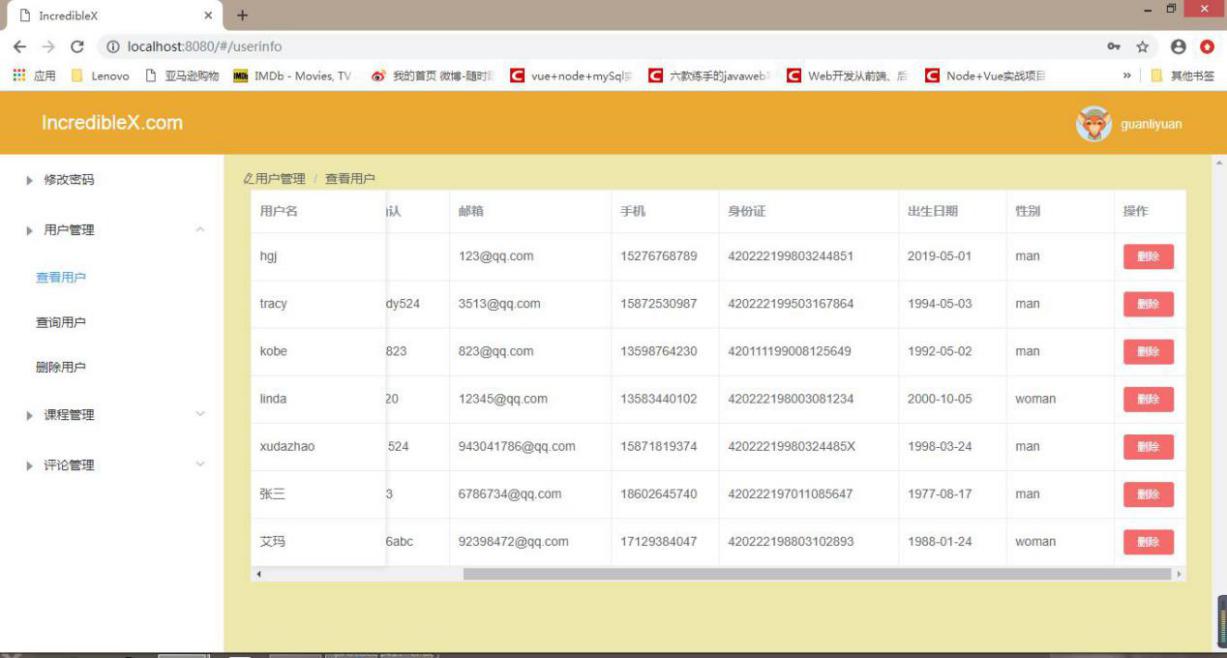The image size is (1227, 658).
Task: Click the user avatar icon in header
Action: click(1093, 124)
